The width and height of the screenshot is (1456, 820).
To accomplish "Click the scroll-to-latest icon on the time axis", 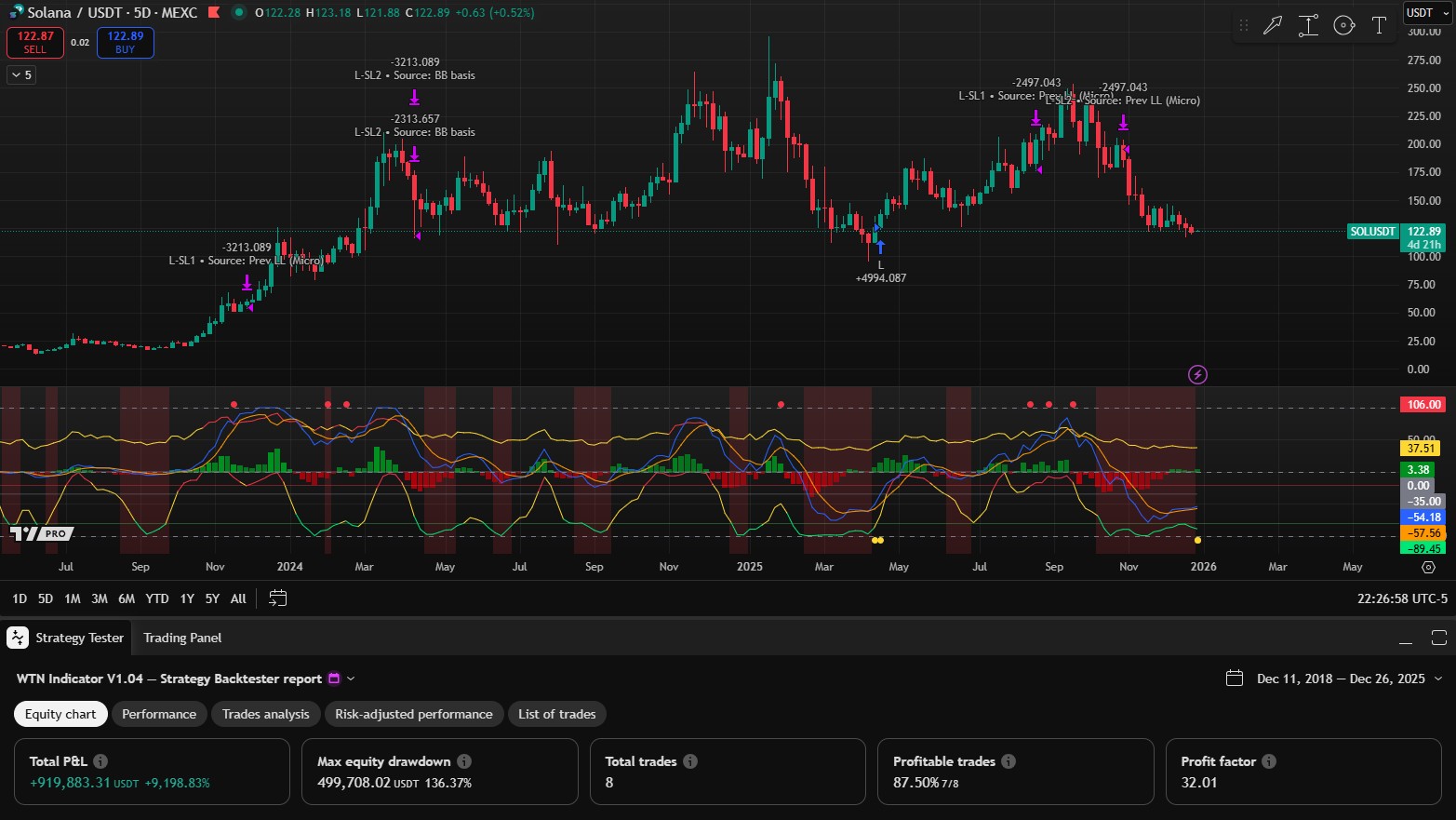I will click(1430, 566).
